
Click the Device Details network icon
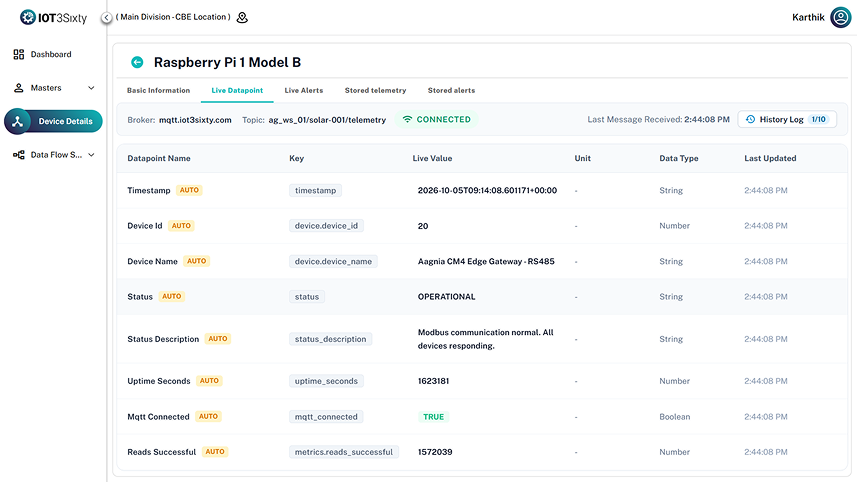[x=17, y=121]
